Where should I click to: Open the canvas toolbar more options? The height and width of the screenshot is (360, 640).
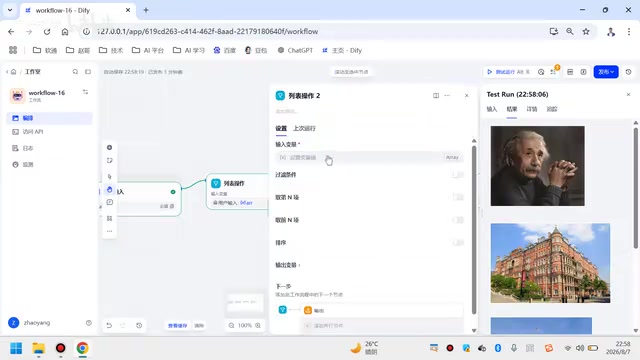pyautogui.click(x=109, y=231)
